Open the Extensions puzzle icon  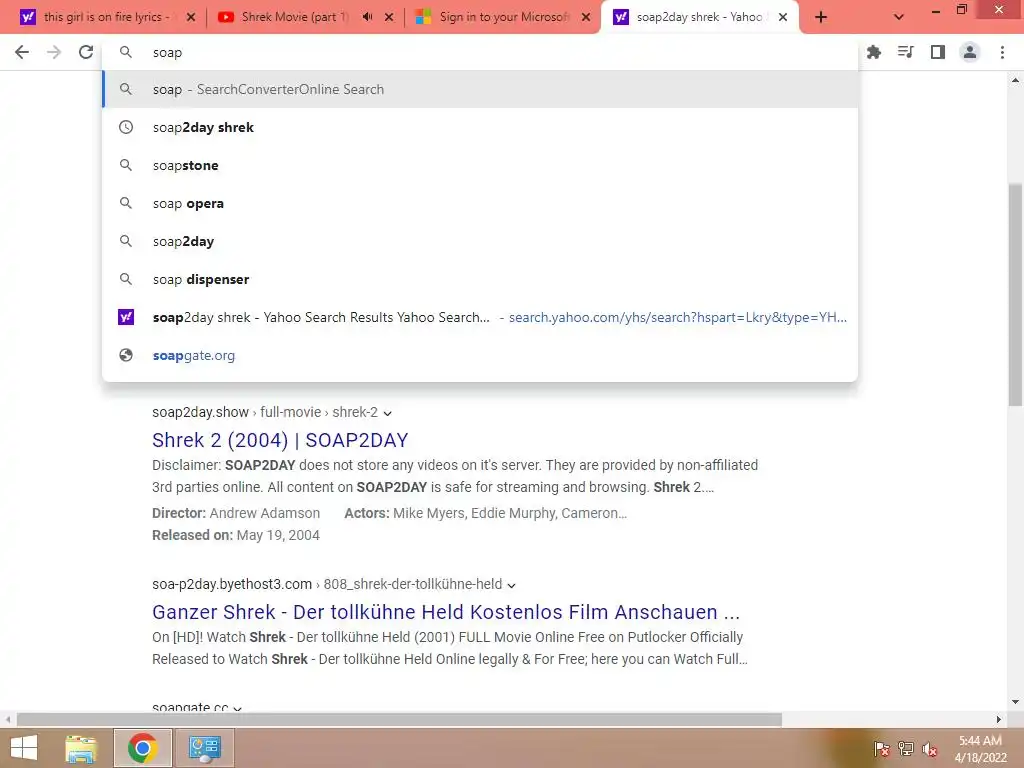874,52
